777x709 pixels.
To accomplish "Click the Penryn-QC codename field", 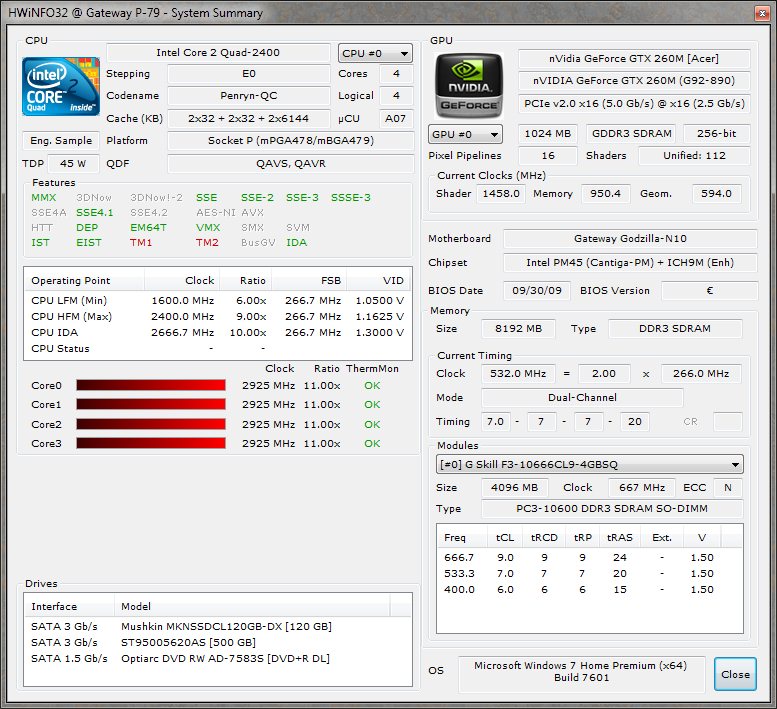I will [x=249, y=96].
